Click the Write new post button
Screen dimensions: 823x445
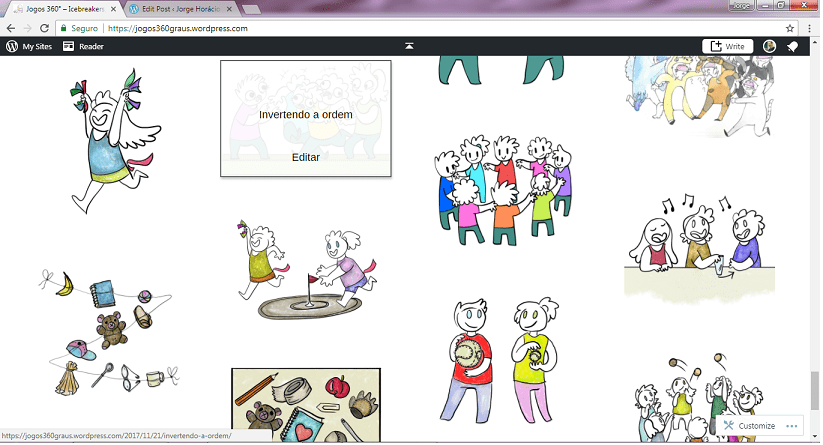tap(727, 46)
